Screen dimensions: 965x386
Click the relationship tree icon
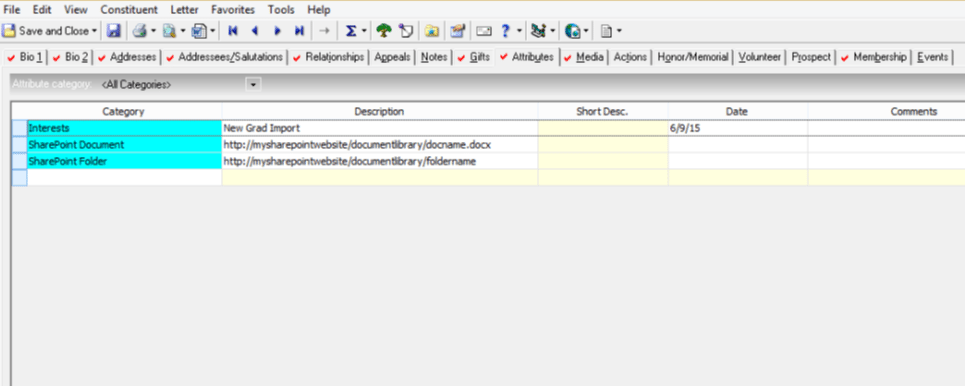click(384, 31)
